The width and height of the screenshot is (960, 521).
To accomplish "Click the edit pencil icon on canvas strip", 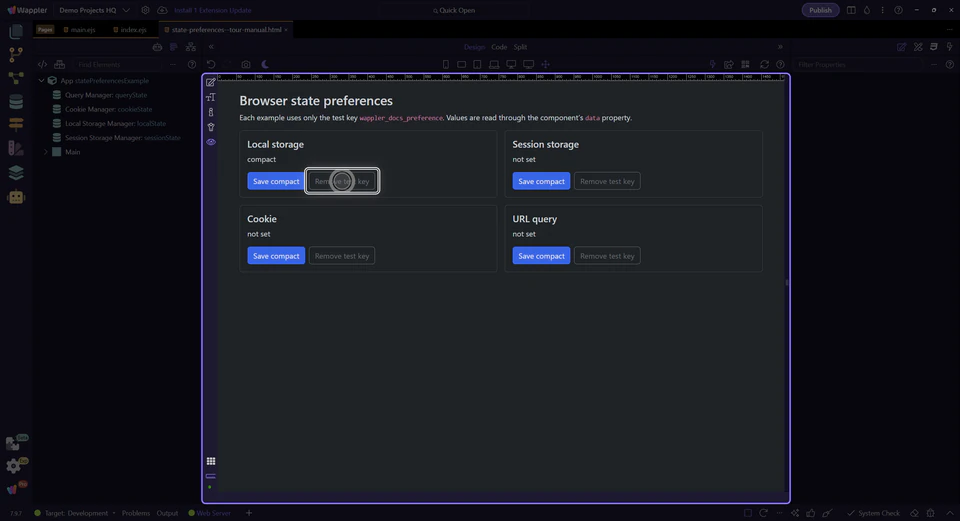I will pyautogui.click(x=211, y=83).
